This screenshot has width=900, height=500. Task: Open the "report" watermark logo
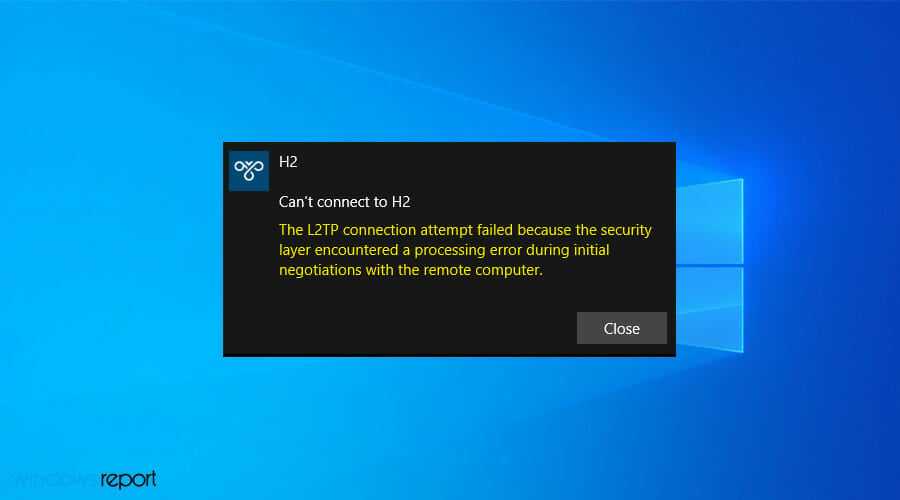pos(128,479)
